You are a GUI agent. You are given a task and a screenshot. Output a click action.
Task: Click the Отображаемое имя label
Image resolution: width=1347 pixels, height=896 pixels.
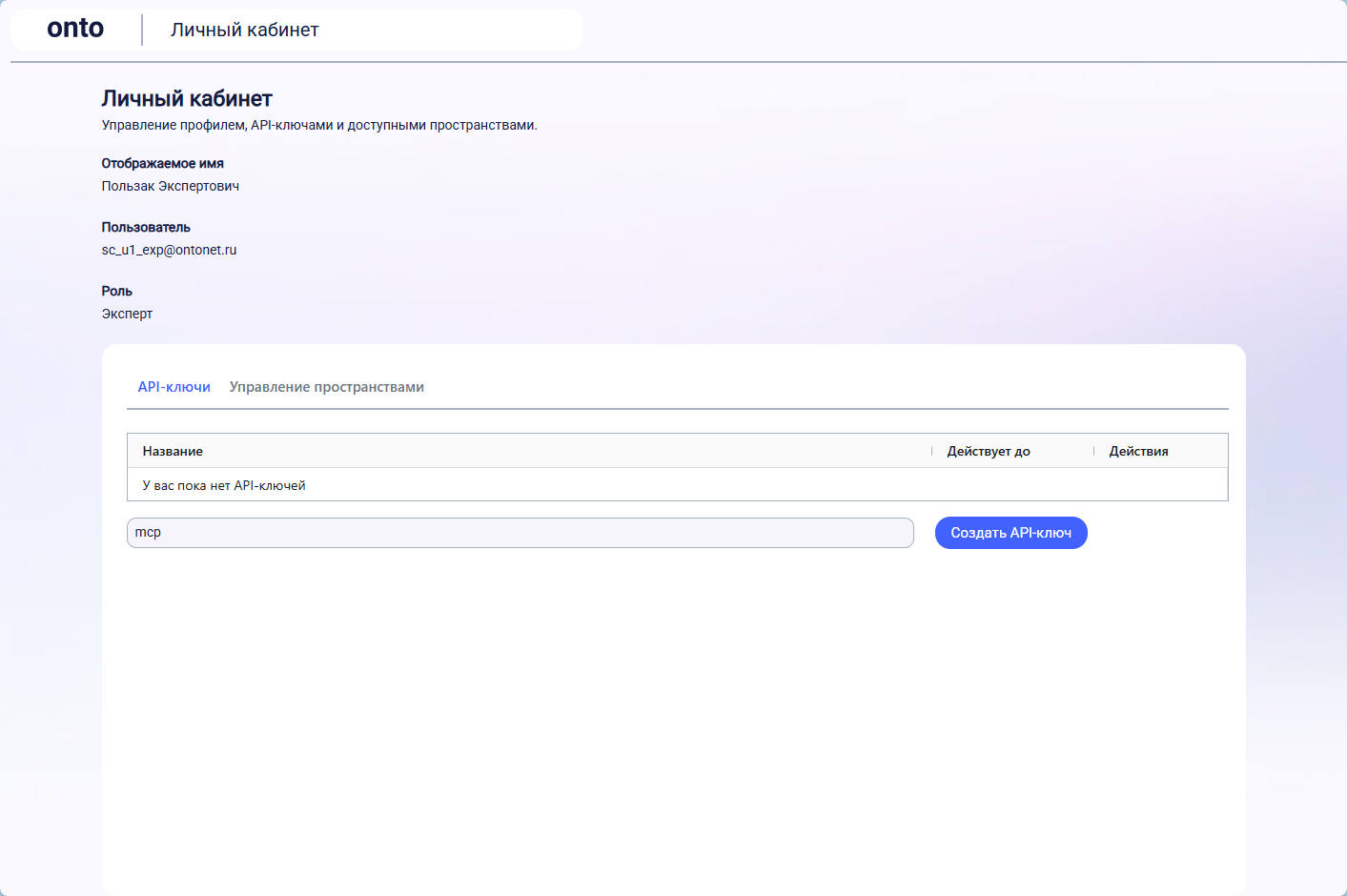coord(163,163)
